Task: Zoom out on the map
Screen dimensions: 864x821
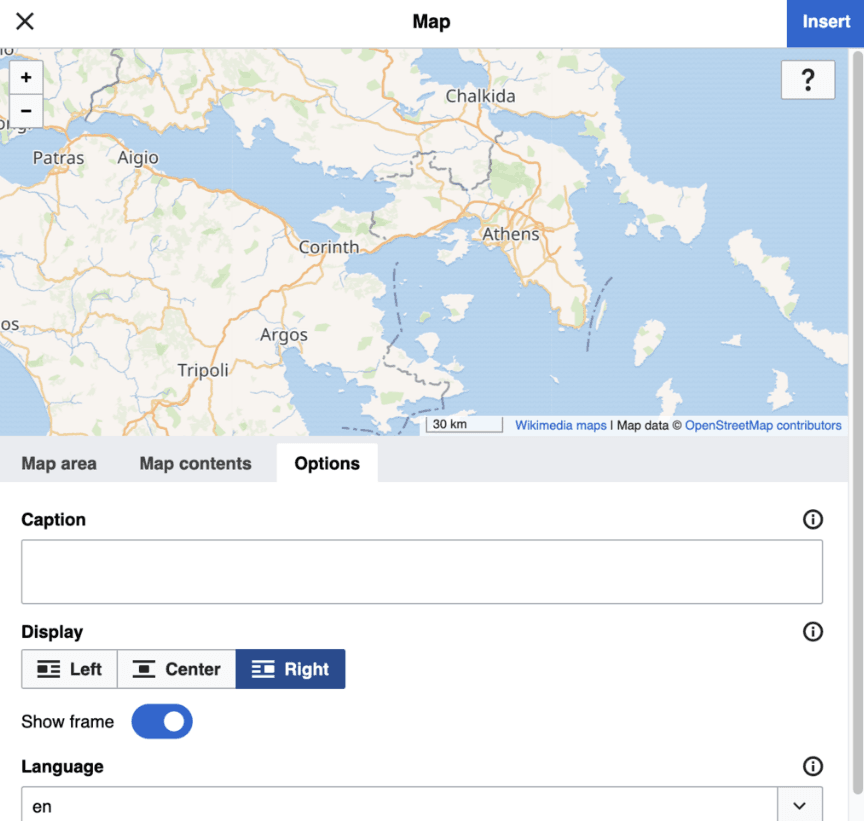Action: (26, 110)
